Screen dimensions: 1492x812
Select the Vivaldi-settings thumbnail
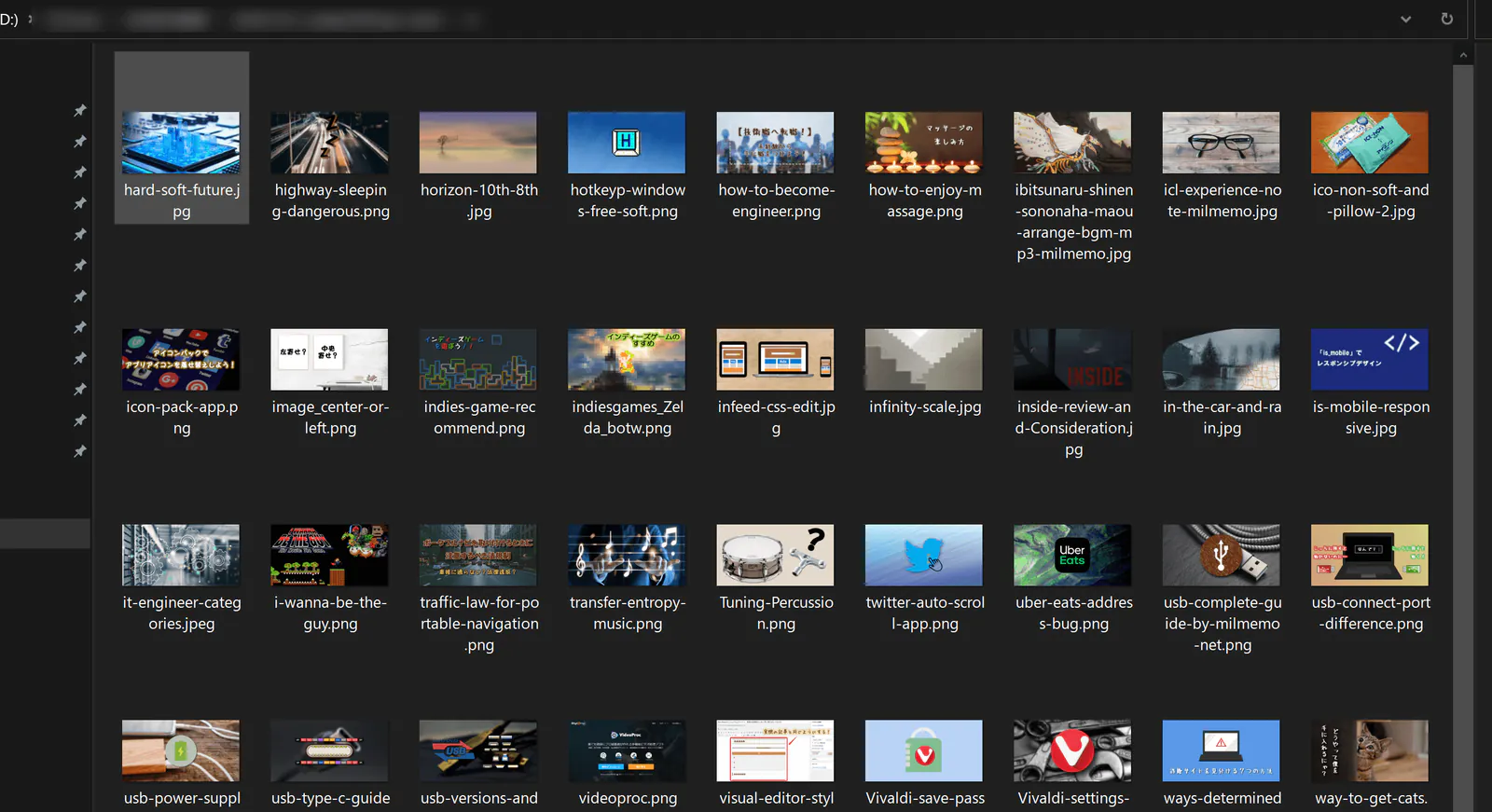tap(1073, 750)
